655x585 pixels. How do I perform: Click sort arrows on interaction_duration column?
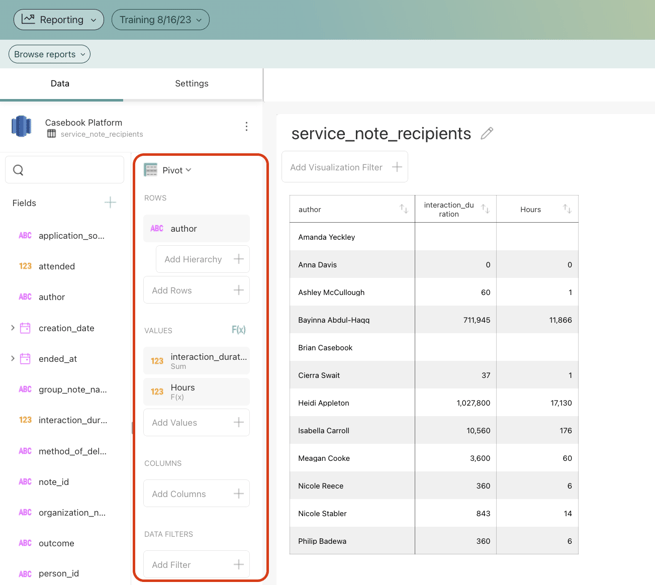pyautogui.click(x=485, y=209)
